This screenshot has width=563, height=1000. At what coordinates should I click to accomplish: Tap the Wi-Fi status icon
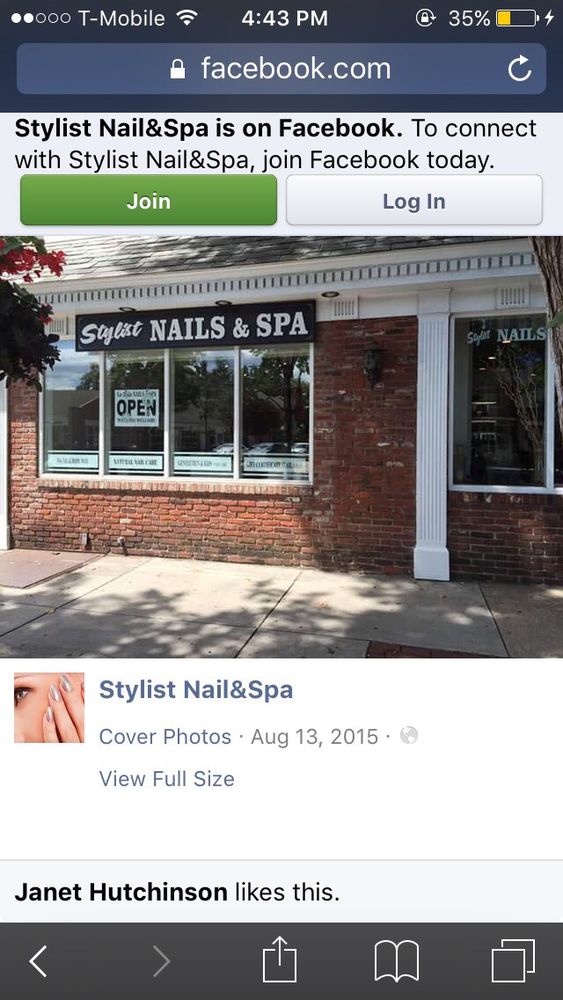pyautogui.click(x=187, y=18)
